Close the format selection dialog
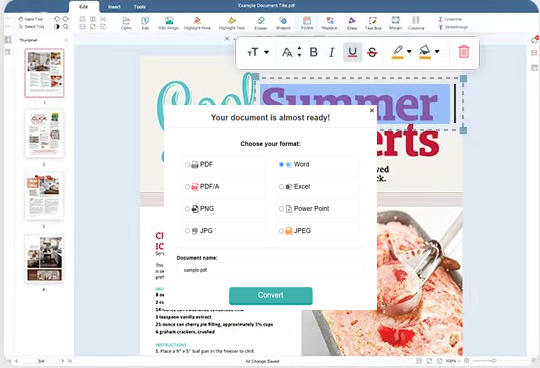 (372, 111)
